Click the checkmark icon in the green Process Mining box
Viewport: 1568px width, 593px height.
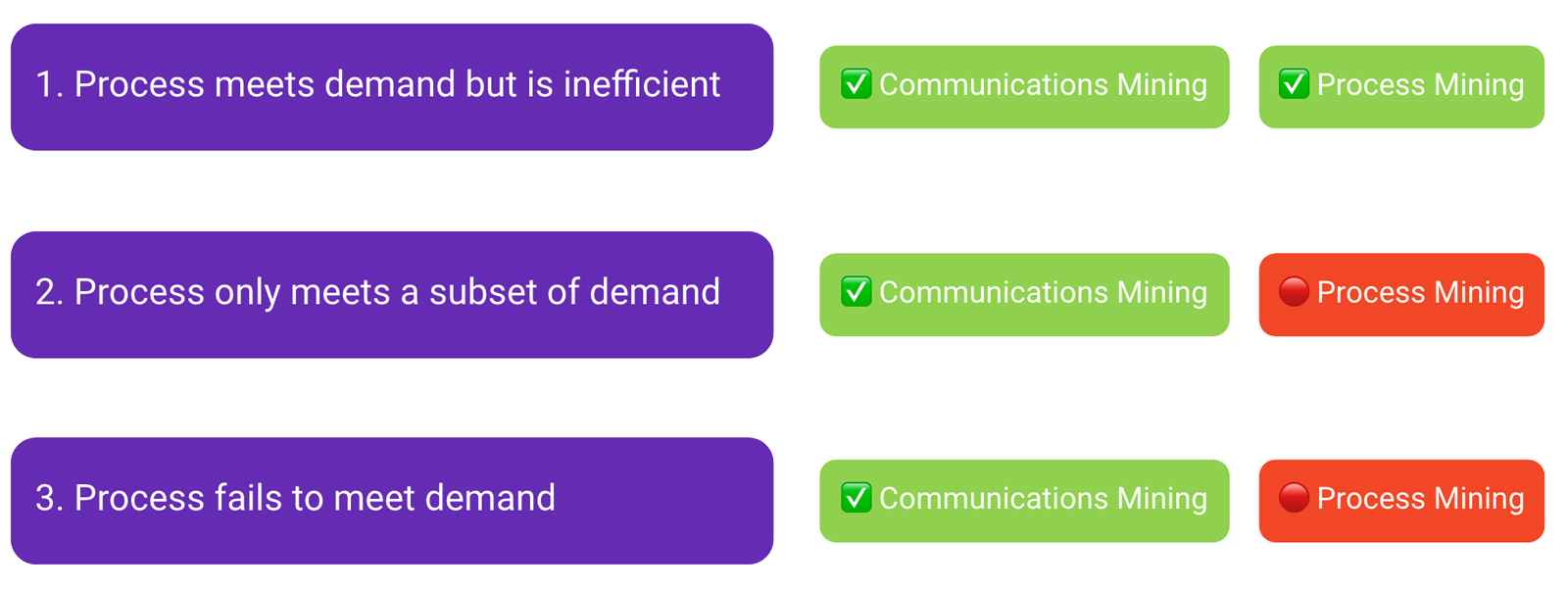tap(1295, 84)
